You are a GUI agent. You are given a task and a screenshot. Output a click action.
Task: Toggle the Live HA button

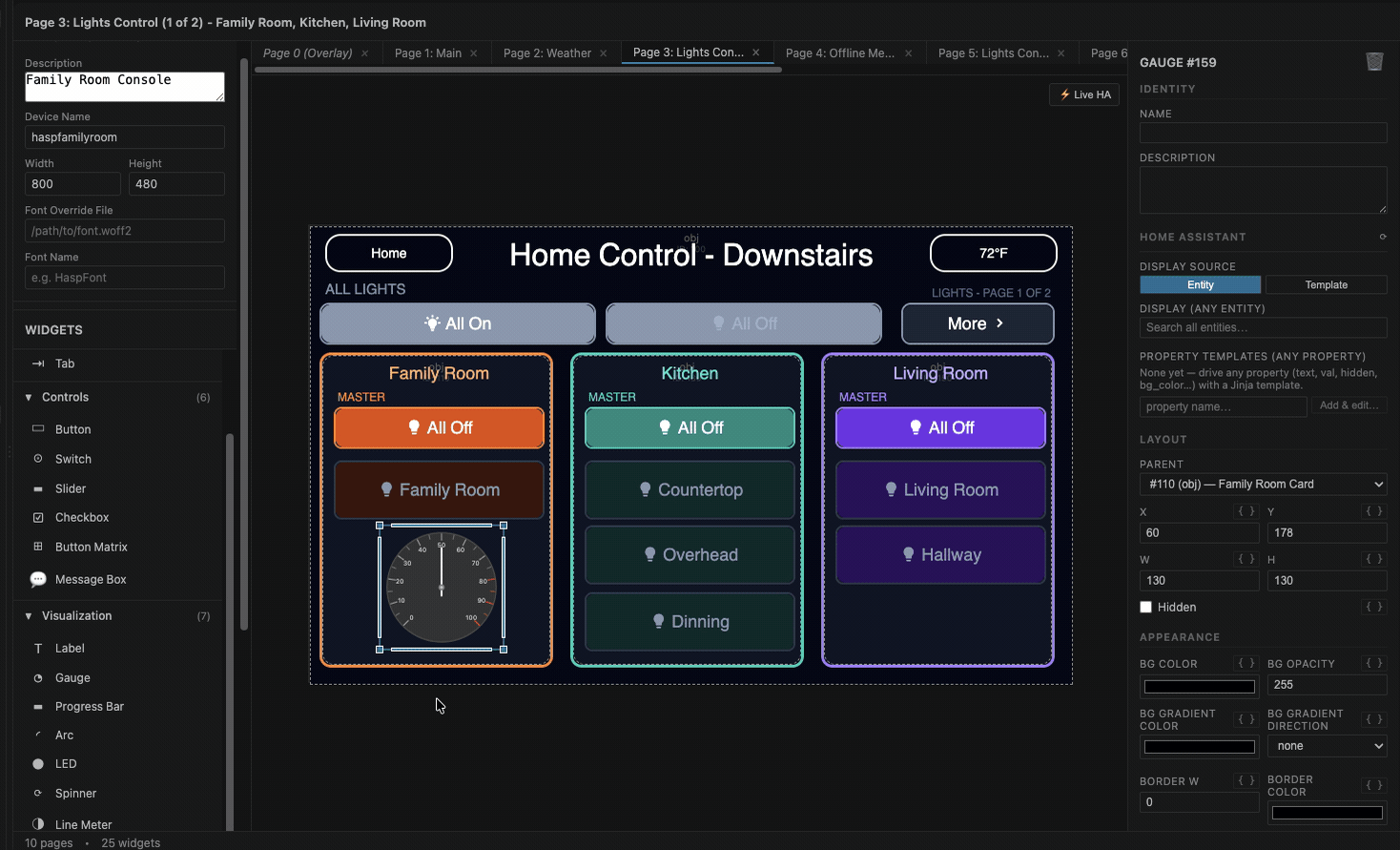(1084, 94)
